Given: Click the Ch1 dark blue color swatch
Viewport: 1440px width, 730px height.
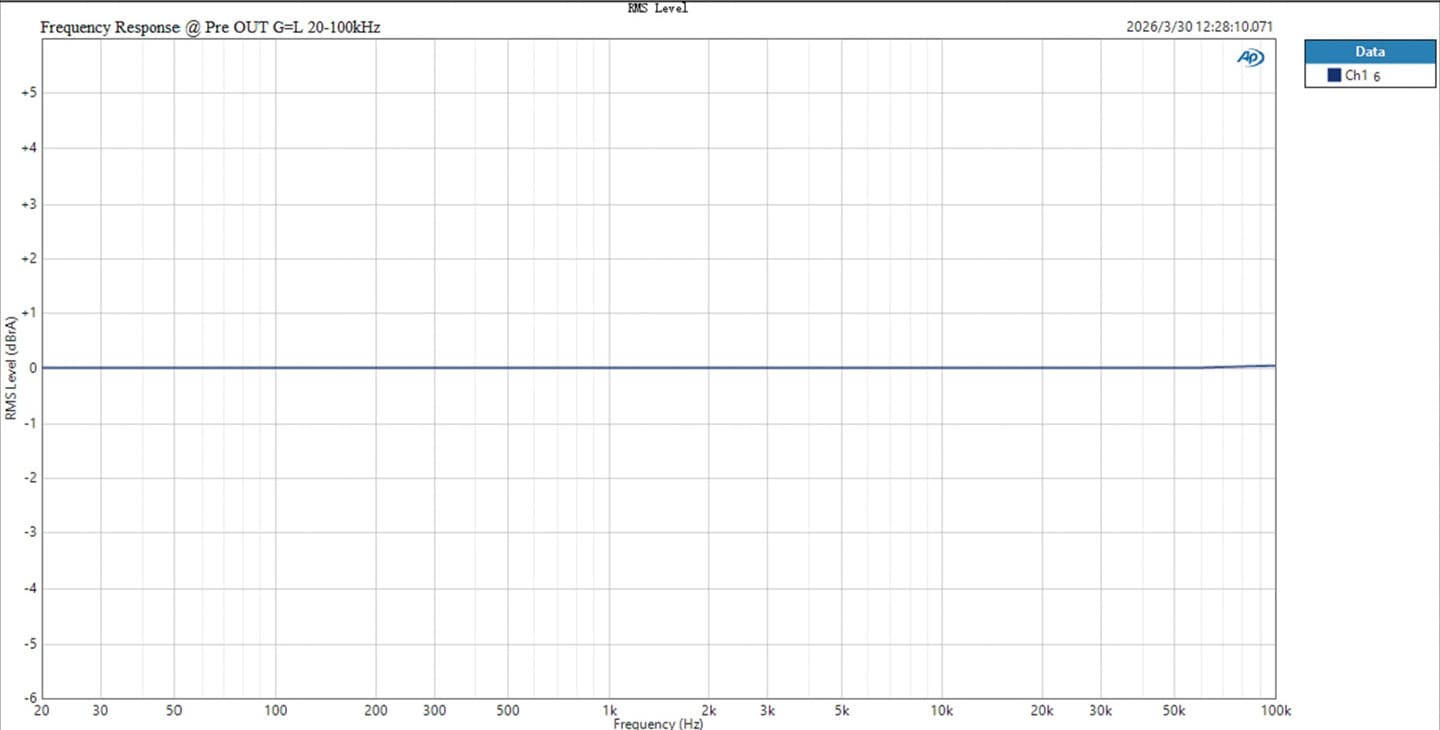Looking at the screenshot, I should pyautogui.click(x=1334, y=76).
